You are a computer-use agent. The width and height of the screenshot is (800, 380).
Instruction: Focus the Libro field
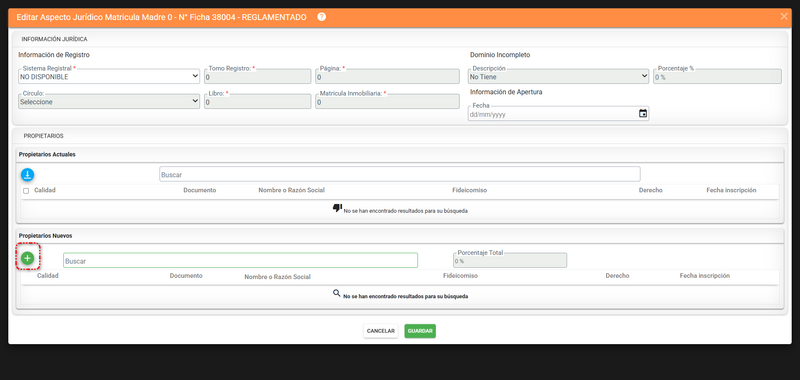tap(257, 102)
